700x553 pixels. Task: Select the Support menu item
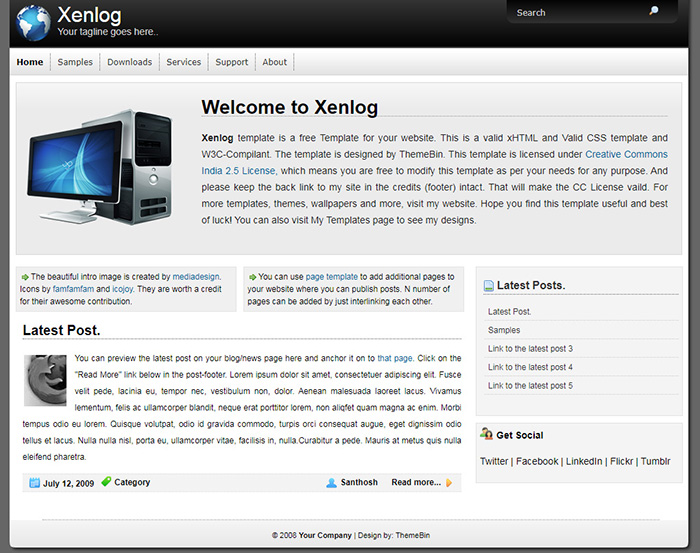click(232, 62)
